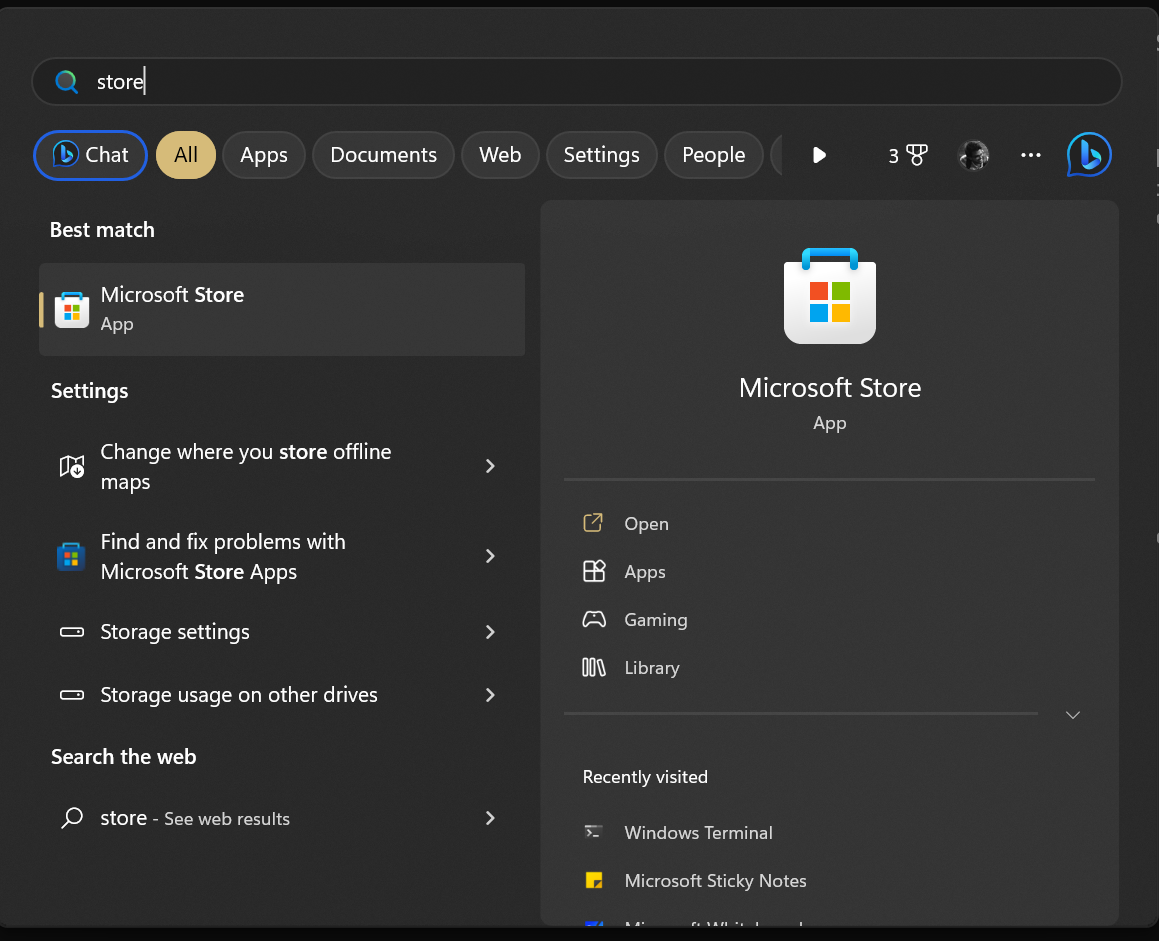The height and width of the screenshot is (941, 1159).
Task: Select the Documents filter tab
Action: 383,155
